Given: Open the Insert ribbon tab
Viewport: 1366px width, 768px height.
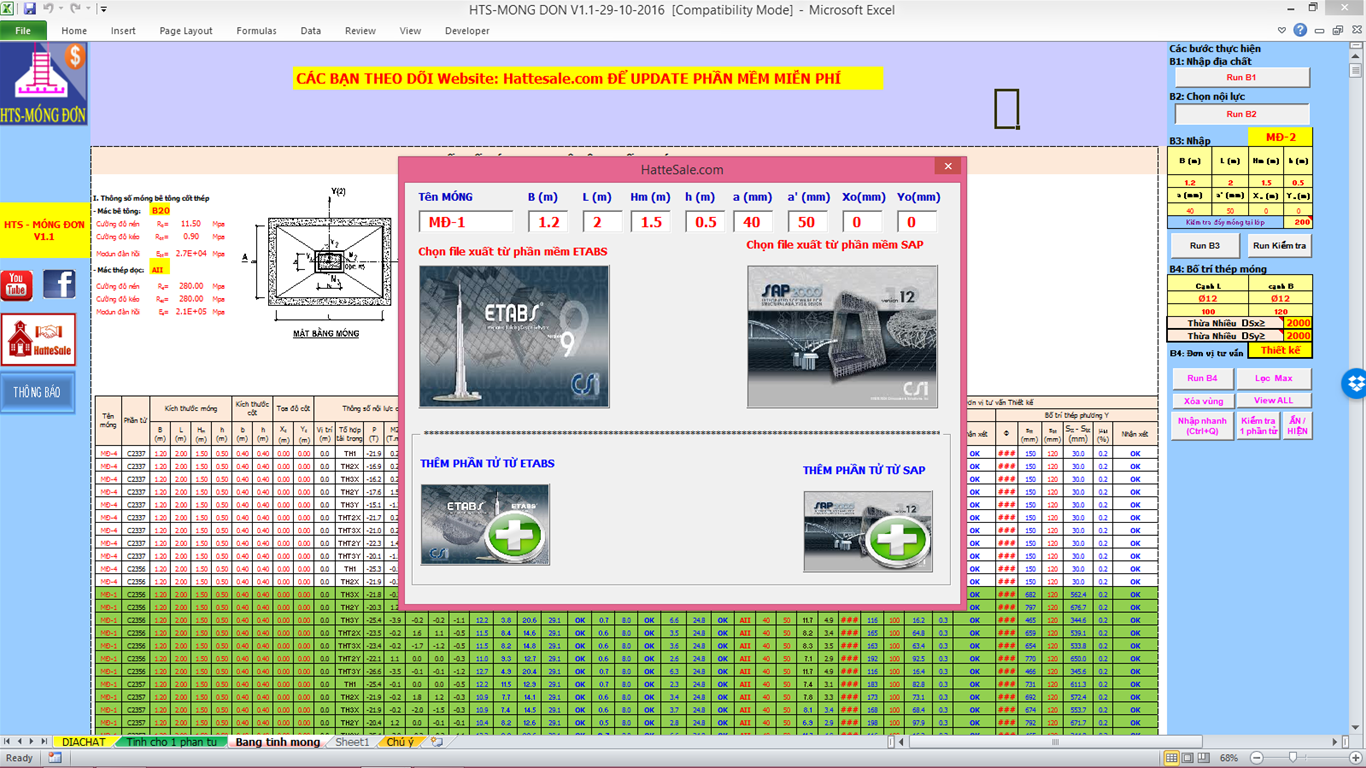Looking at the screenshot, I should (123, 30).
